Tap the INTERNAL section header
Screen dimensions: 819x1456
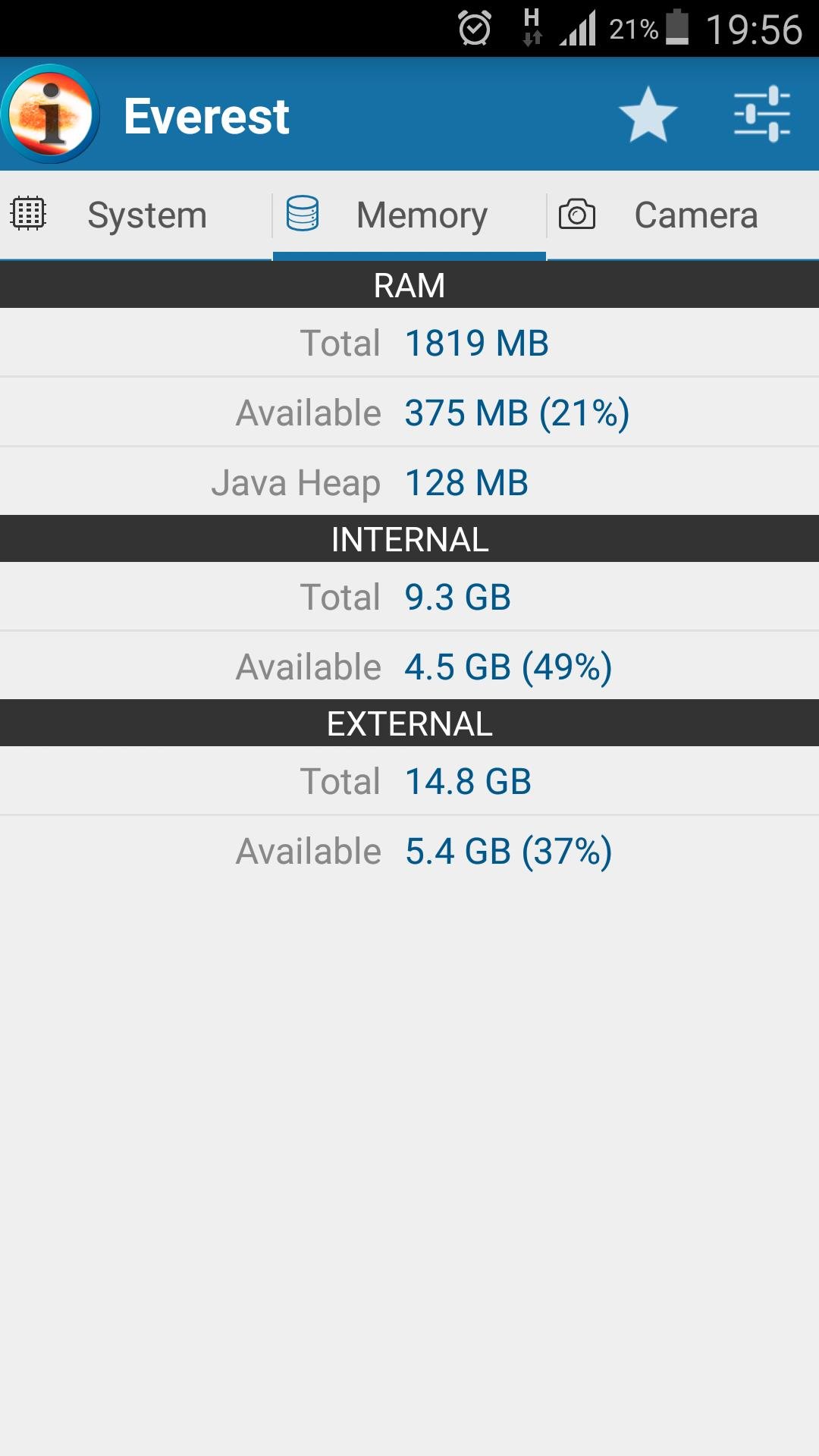tap(409, 539)
